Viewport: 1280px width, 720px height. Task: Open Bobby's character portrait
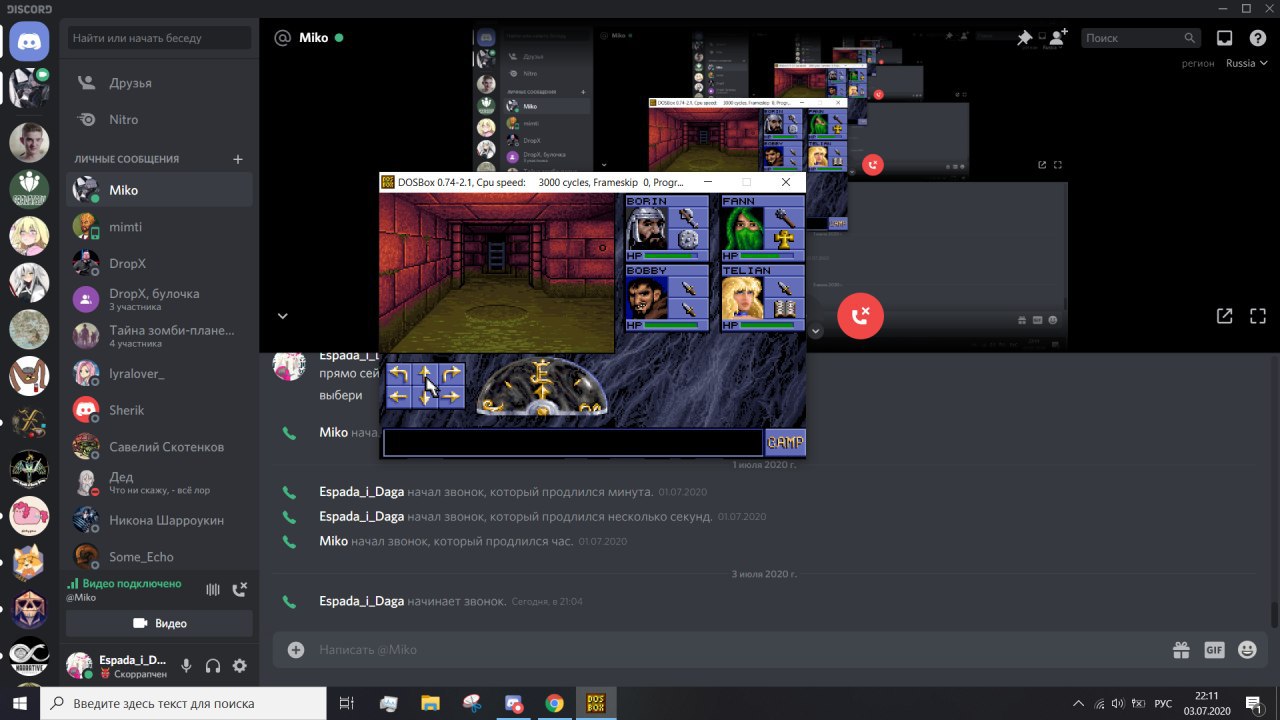[x=647, y=298]
